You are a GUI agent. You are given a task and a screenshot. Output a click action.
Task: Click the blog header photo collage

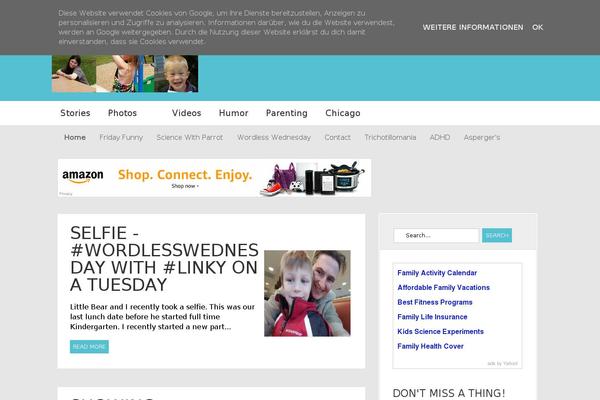[125, 73]
